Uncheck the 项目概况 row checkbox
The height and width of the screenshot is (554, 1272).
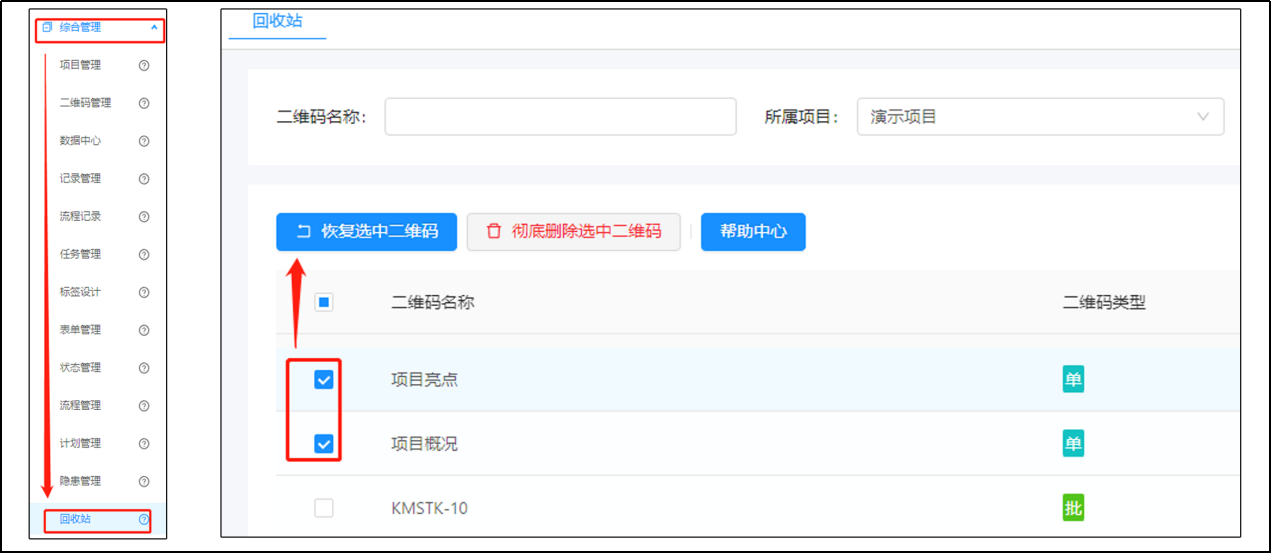324,443
